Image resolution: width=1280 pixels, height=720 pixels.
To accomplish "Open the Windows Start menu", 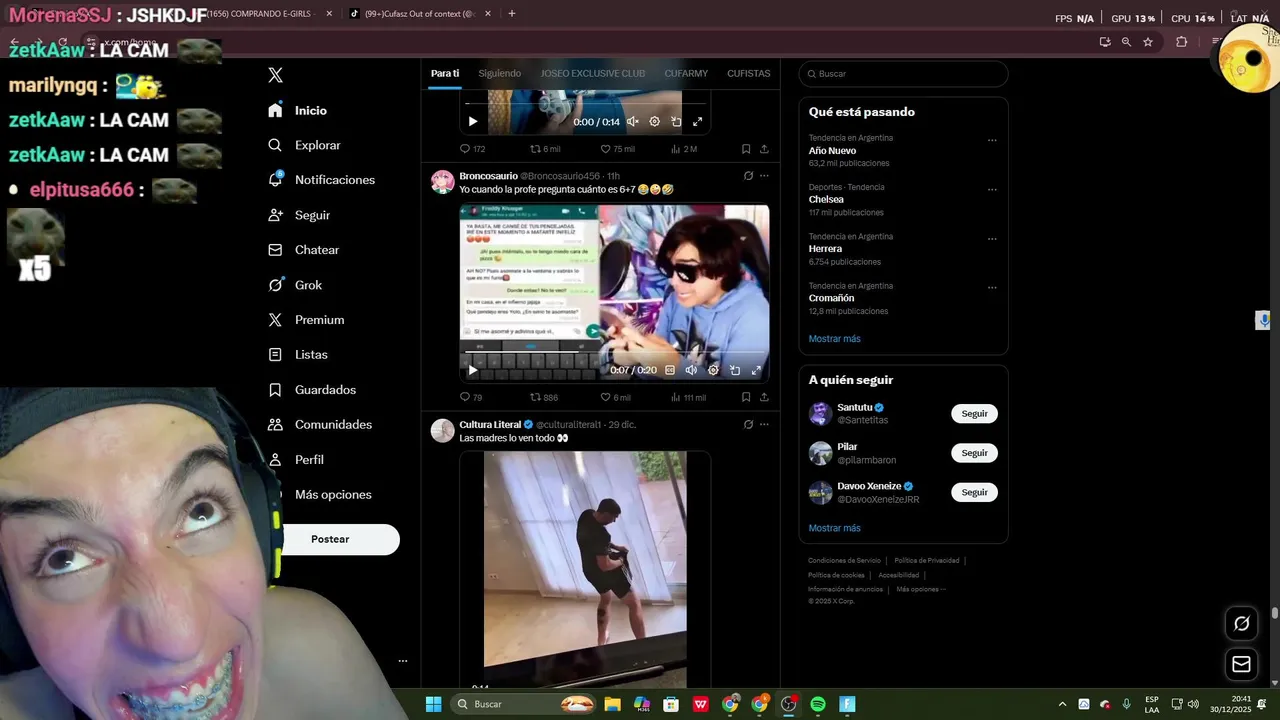I will click(x=433, y=704).
